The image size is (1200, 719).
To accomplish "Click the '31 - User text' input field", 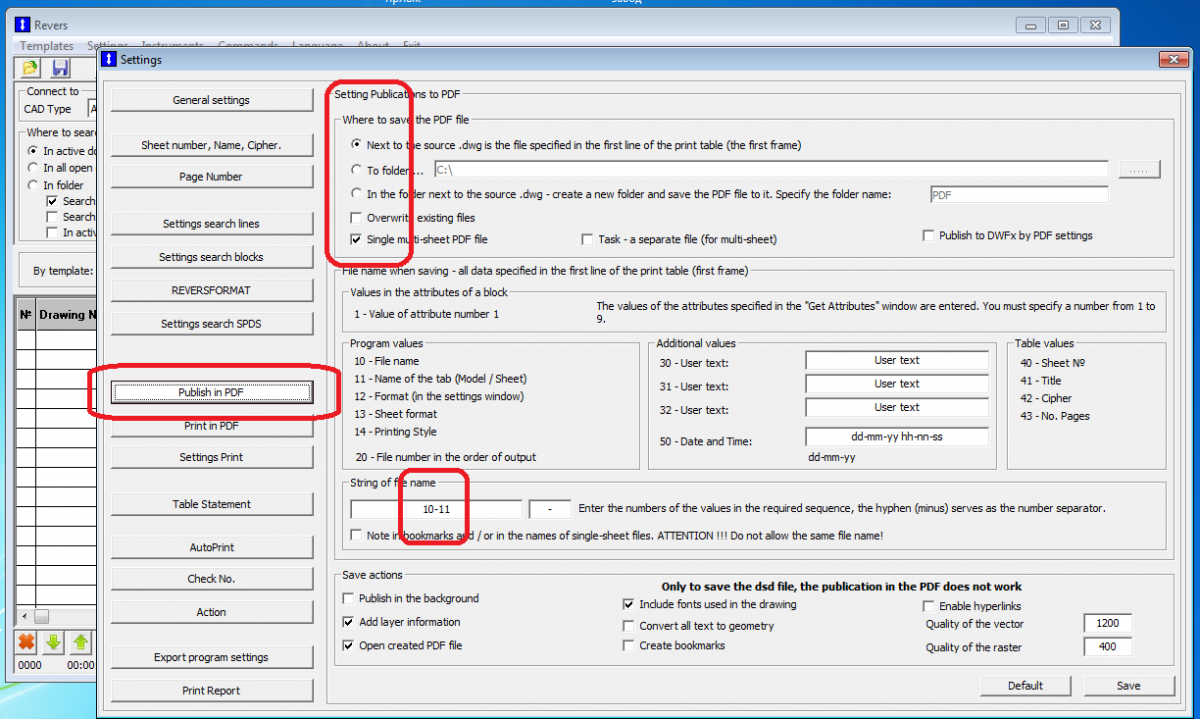I will [x=896, y=384].
